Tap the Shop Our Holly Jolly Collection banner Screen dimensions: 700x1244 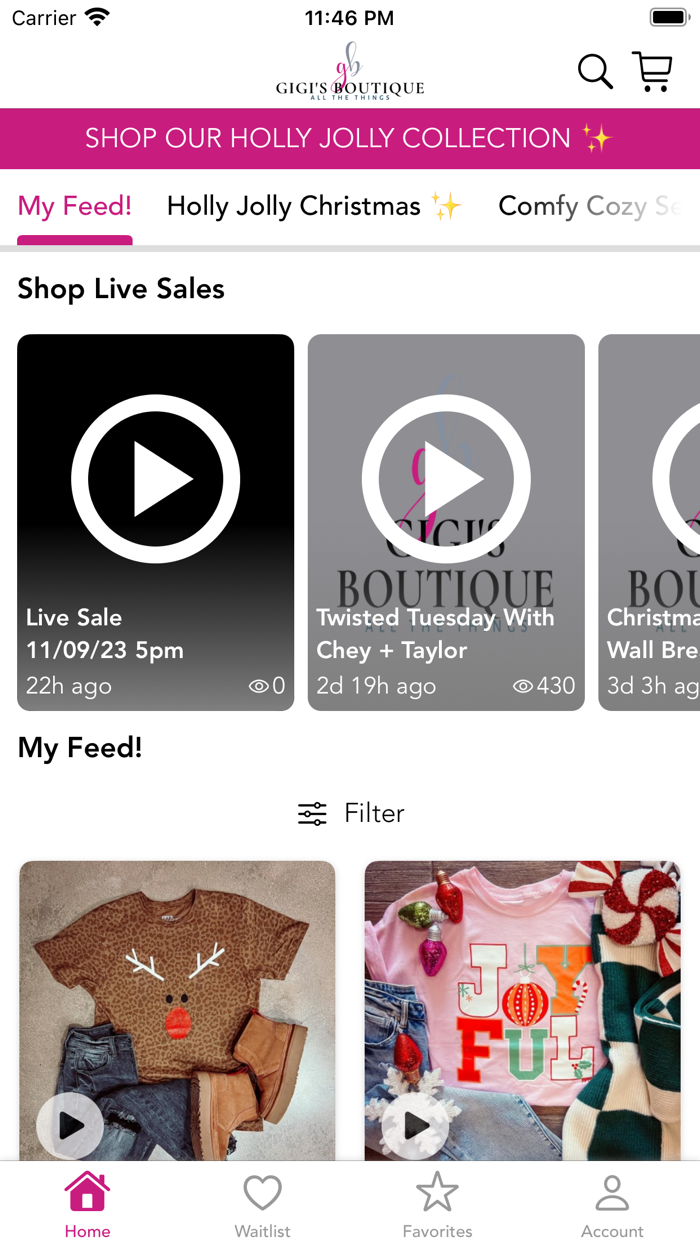coord(350,138)
